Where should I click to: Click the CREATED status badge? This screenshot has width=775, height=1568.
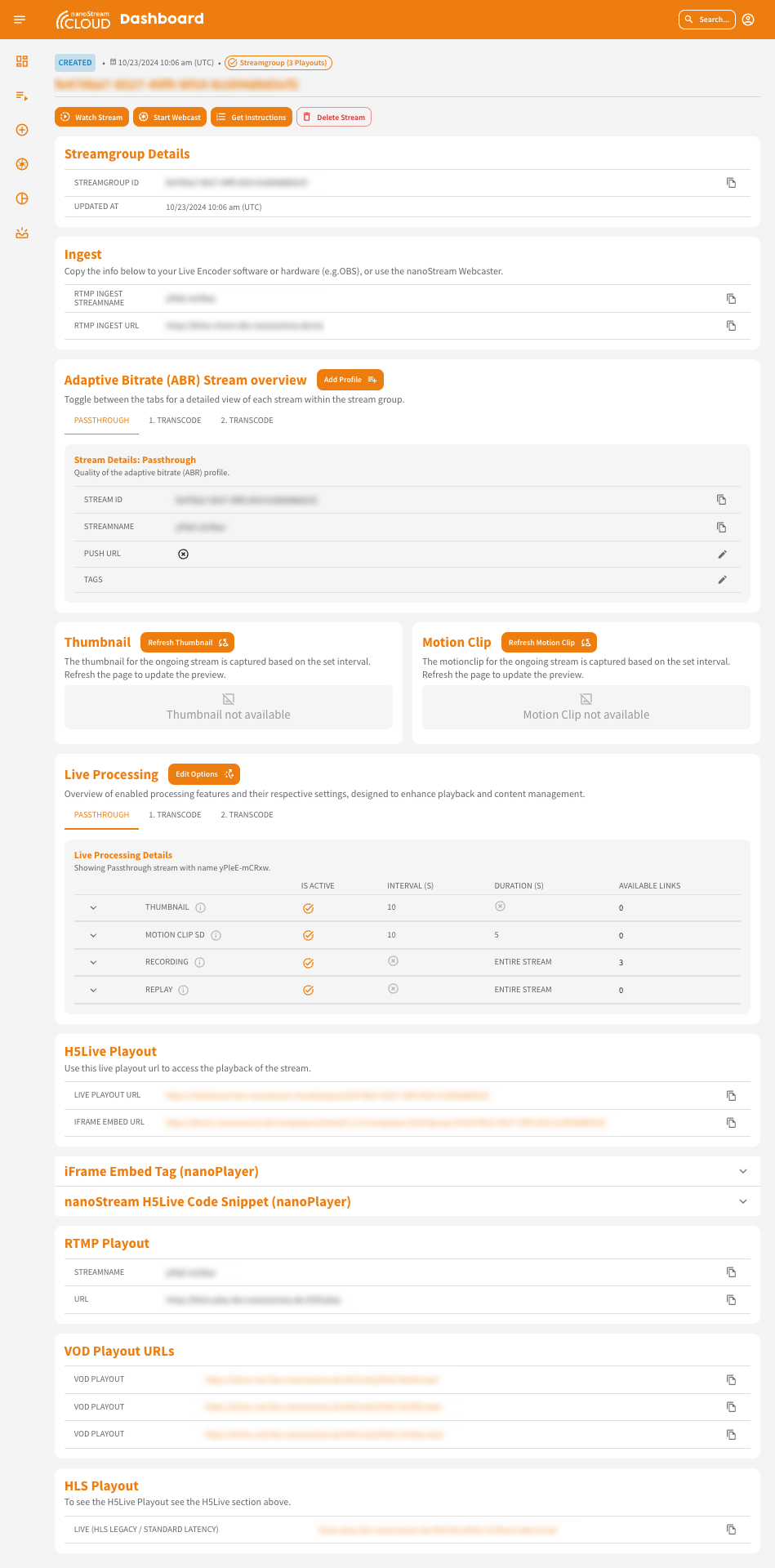75,63
